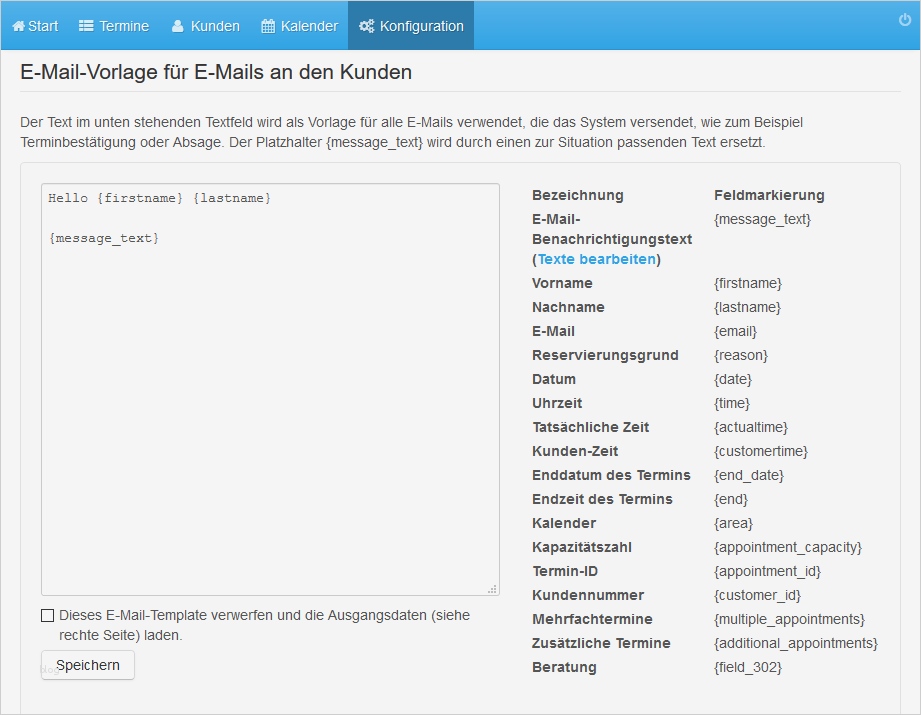The height and width of the screenshot is (715, 921).
Task: Go to the Kunden menu item
Action: [215, 26]
